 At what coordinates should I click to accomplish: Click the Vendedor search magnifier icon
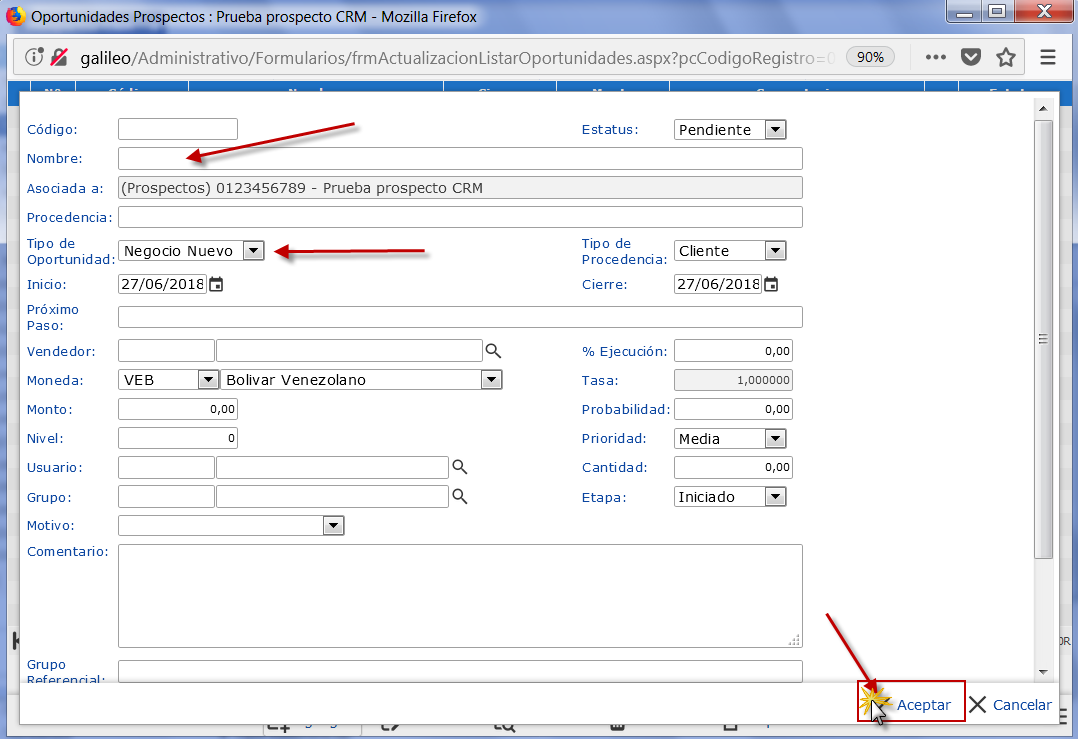pyautogui.click(x=493, y=351)
